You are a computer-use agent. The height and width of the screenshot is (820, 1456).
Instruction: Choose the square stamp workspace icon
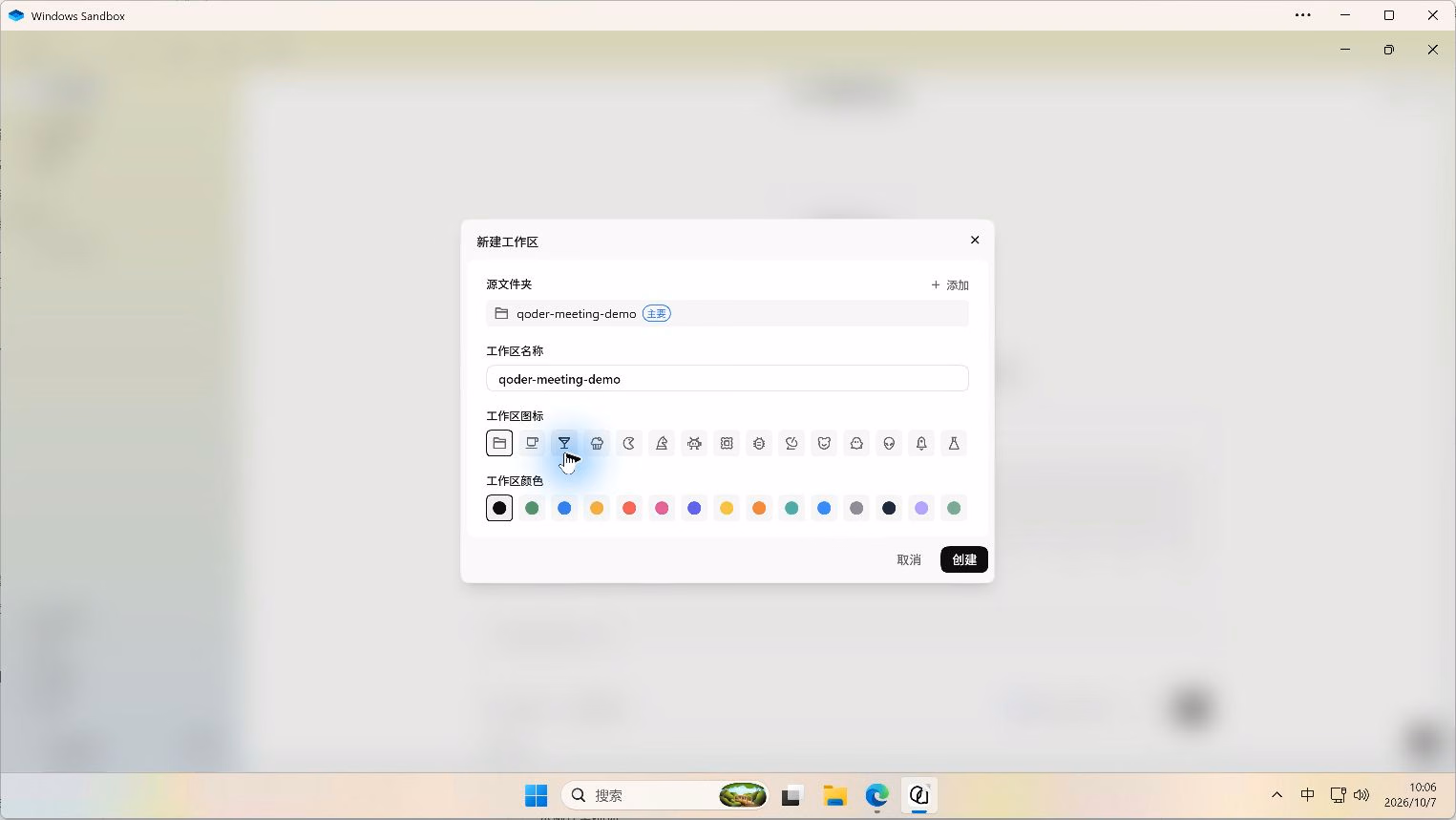pos(727,443)
